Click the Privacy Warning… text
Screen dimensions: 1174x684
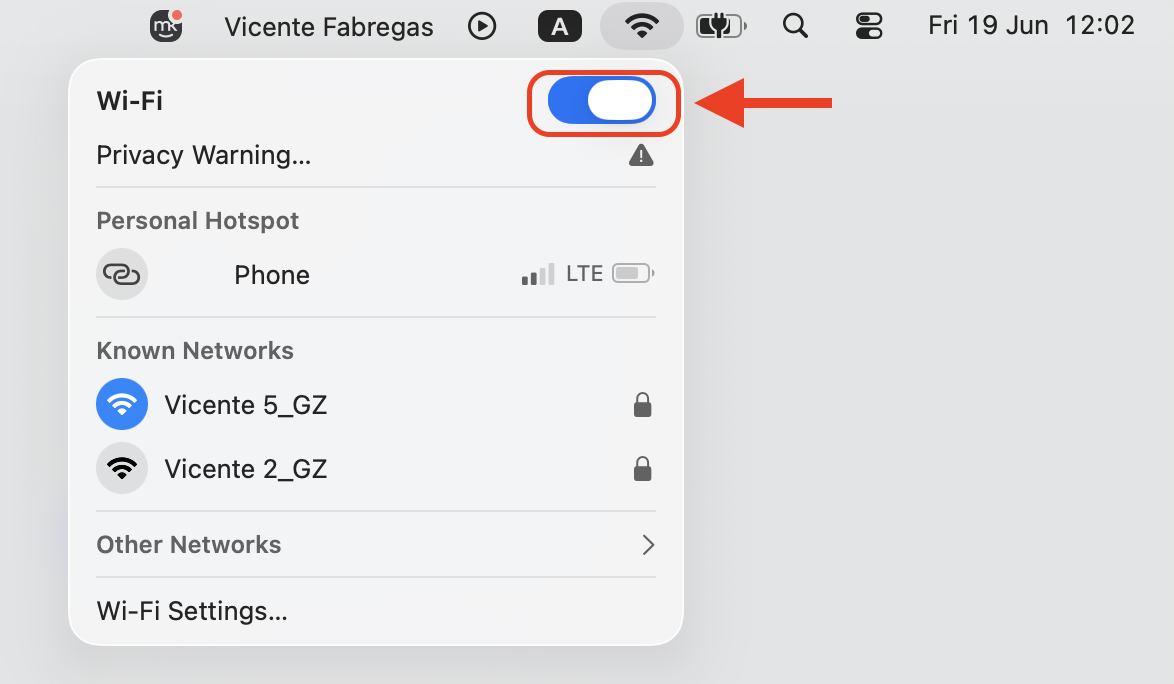(x=204, y=155)
